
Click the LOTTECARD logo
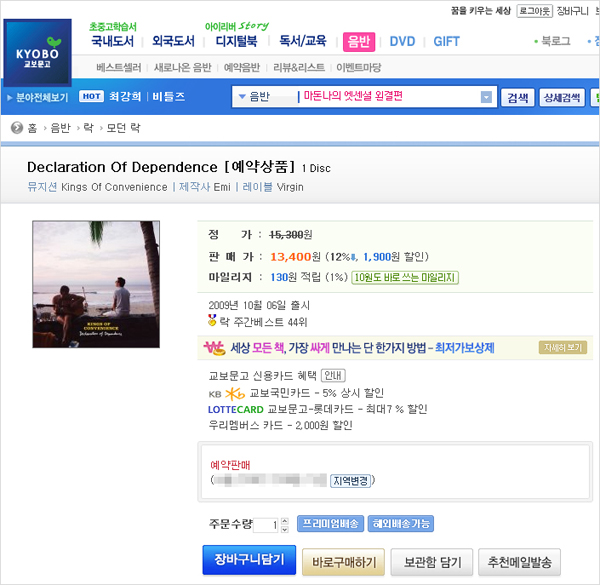tap(236, 410)
